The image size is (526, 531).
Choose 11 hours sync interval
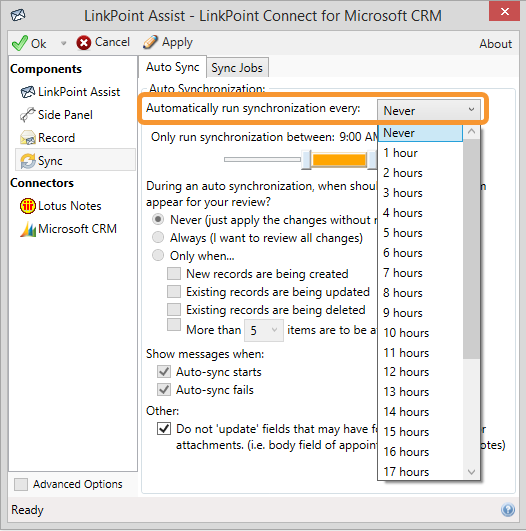click(420, 353)
